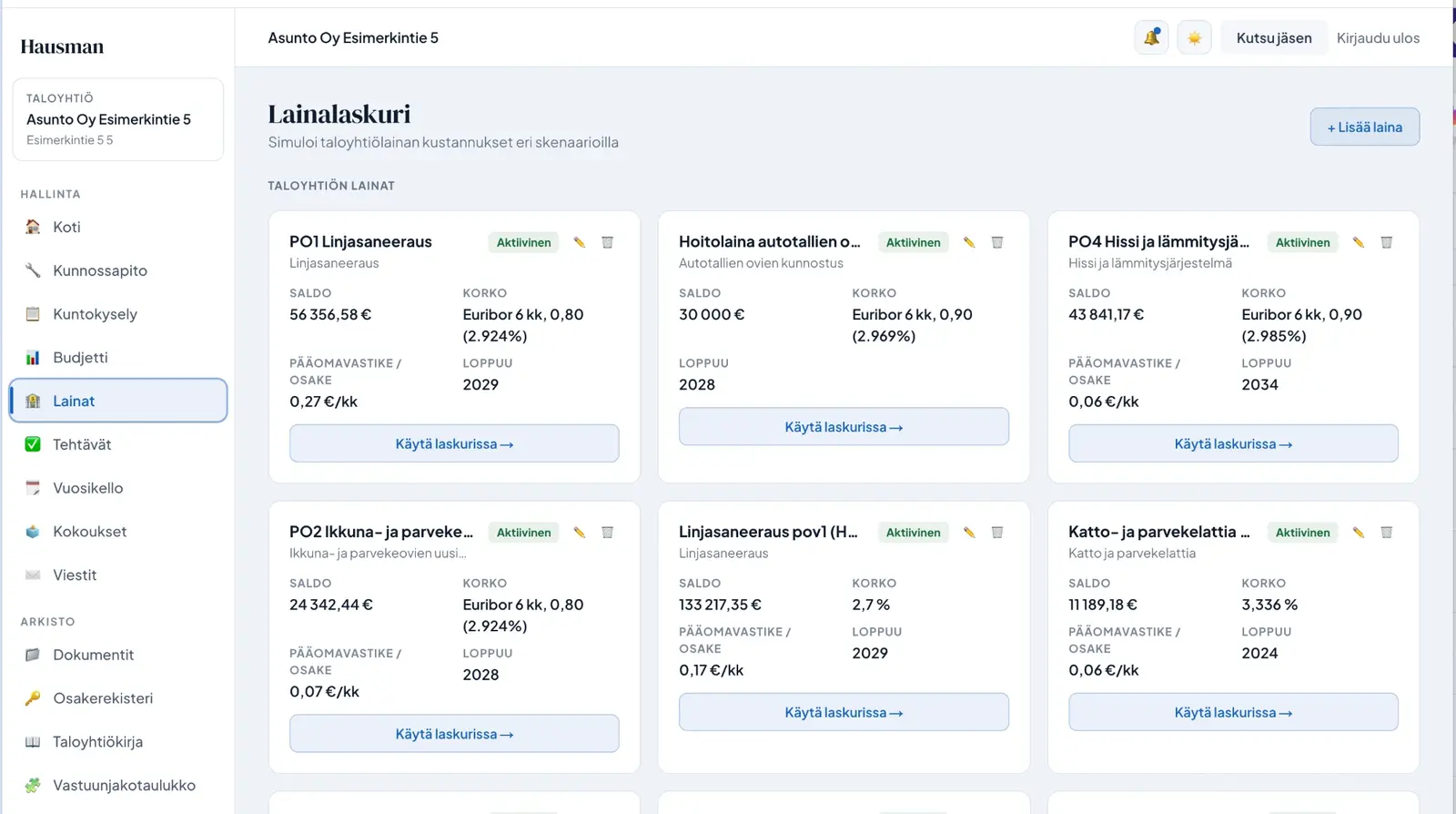Use Linjasaneeraus pov1 loan in calculator
1456x814 pixels.
[x=844, y=712]
